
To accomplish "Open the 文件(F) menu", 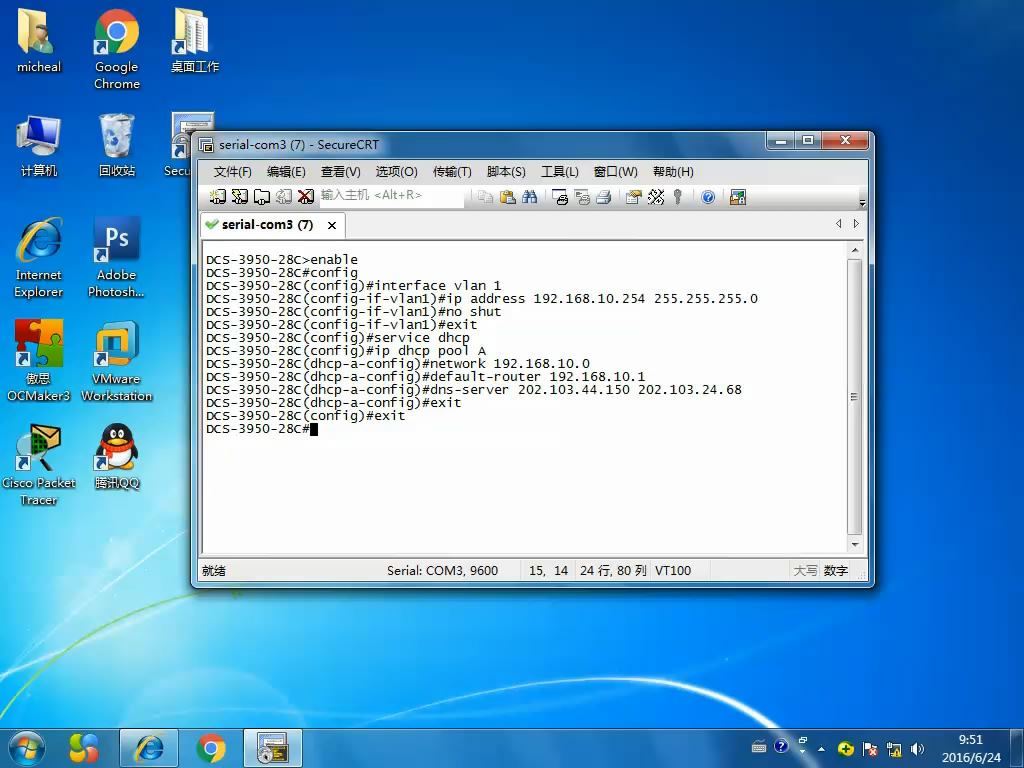I will pyautogui.click(x=232, y=172).
